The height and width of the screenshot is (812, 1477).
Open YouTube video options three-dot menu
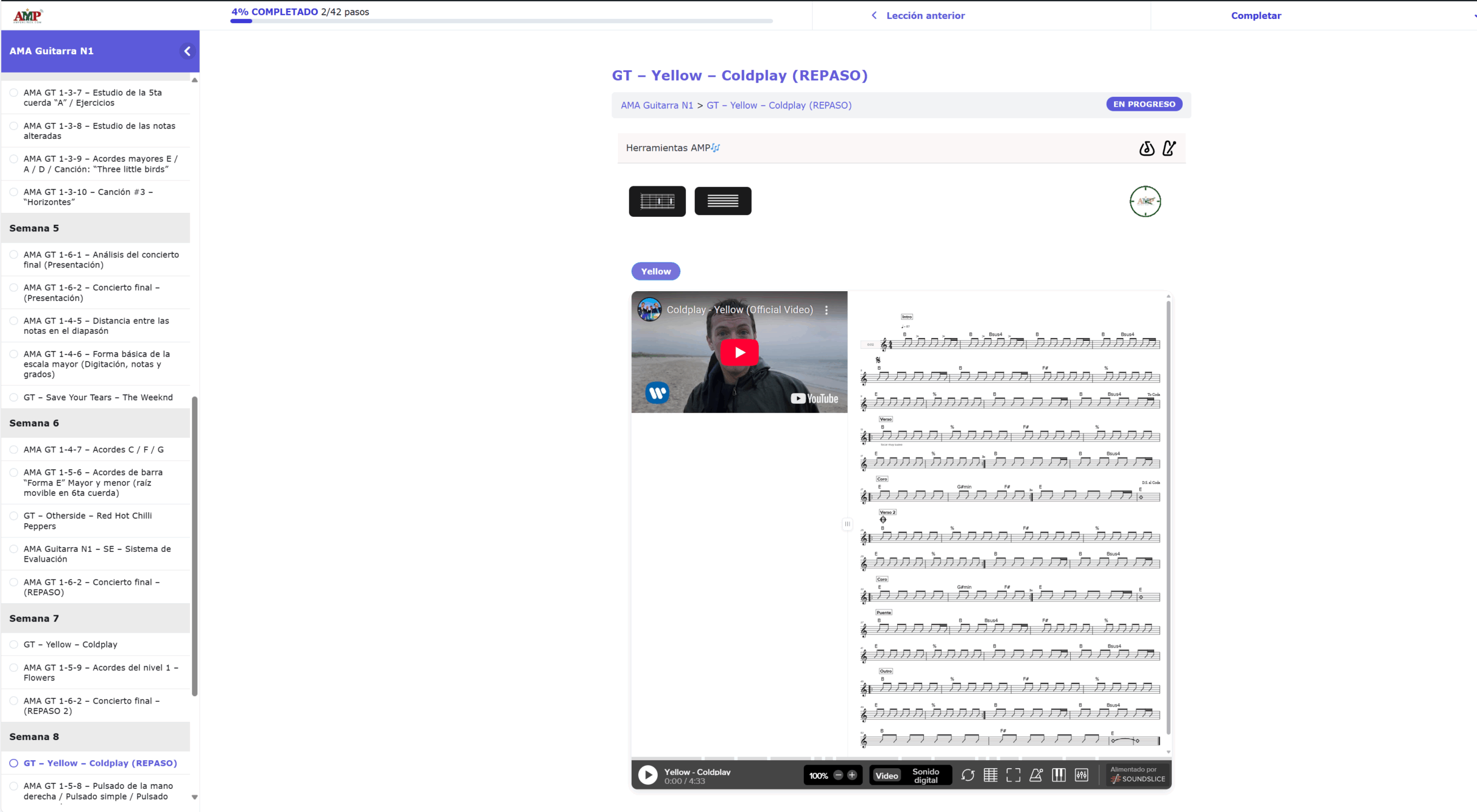(x=826, y=310)
